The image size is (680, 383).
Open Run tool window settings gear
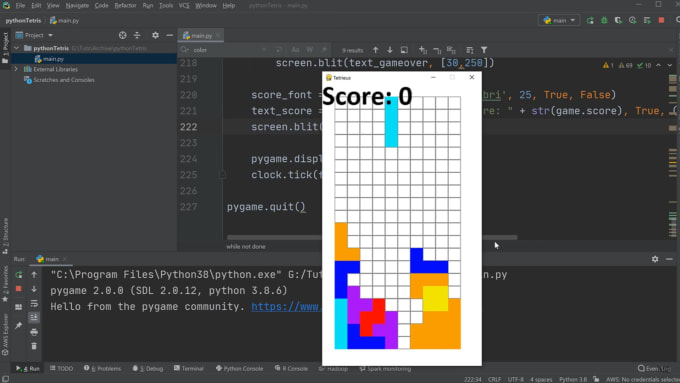coord(655,259)
